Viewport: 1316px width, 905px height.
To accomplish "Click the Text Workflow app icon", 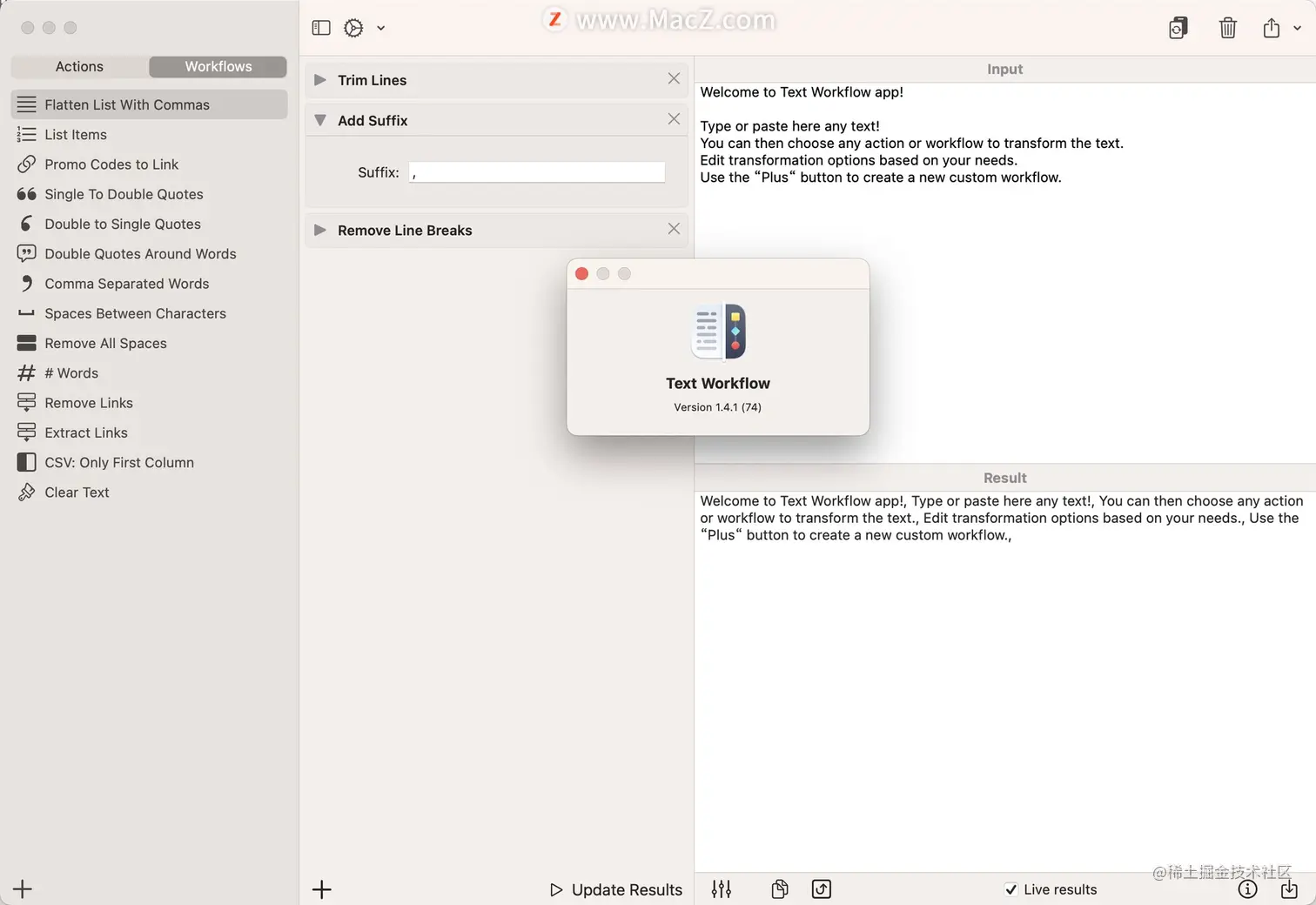I will point(718,332).
